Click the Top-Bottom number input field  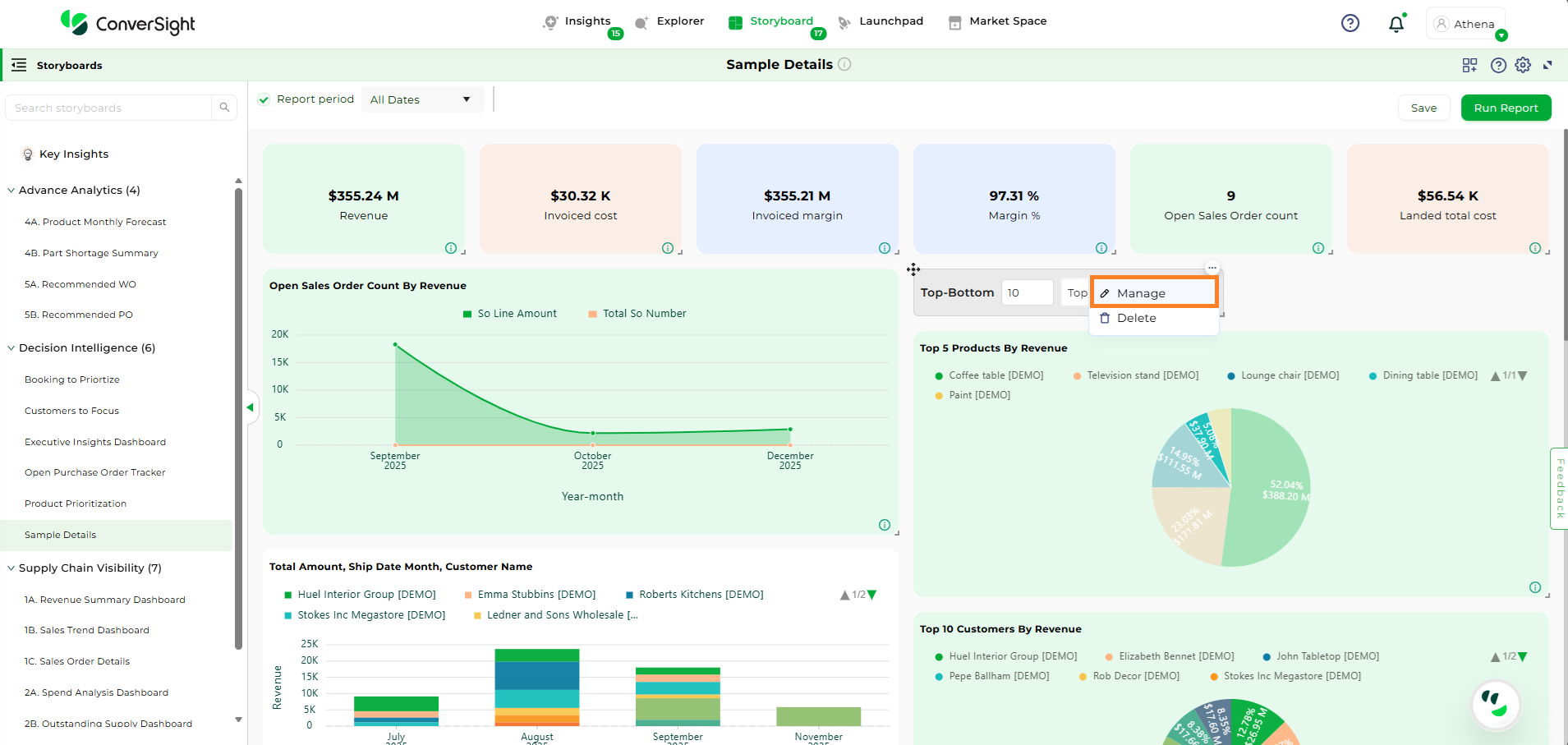[x=1027, y=292]
